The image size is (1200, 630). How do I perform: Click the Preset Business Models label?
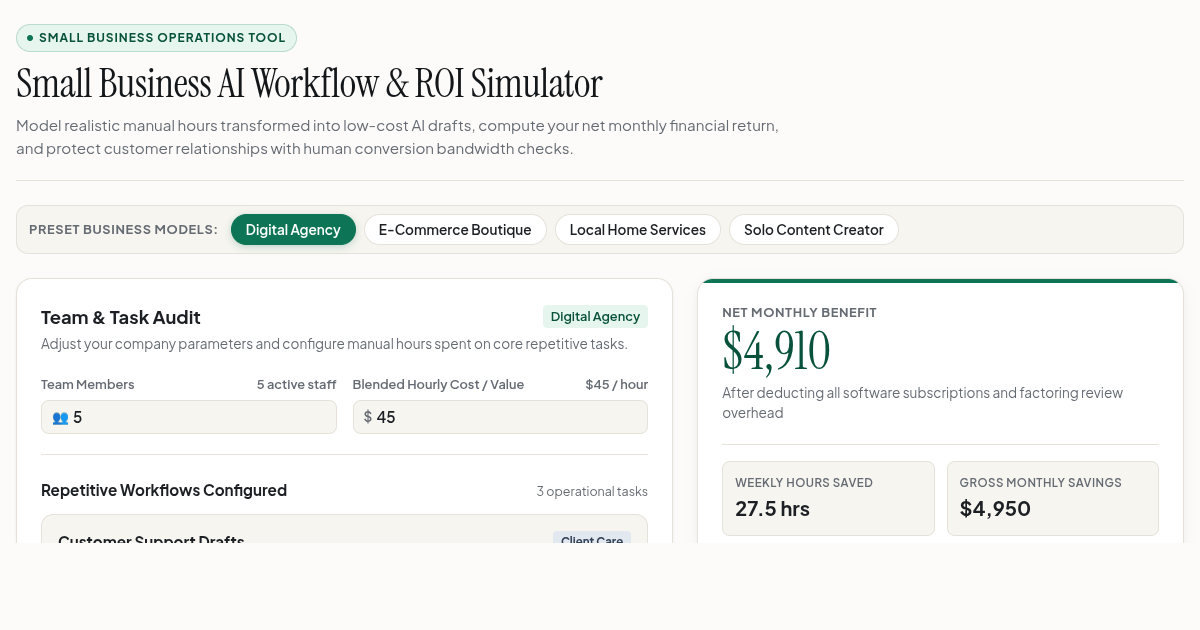123,230
